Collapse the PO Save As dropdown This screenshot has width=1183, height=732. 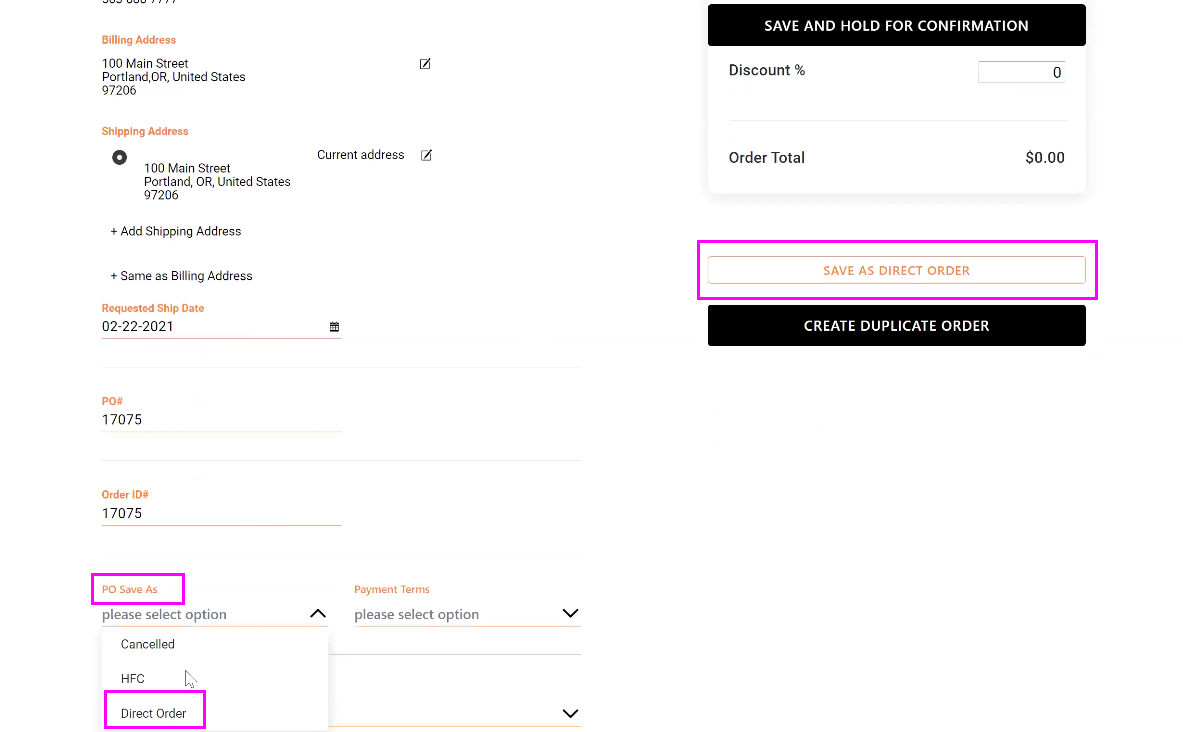point(317,613)
